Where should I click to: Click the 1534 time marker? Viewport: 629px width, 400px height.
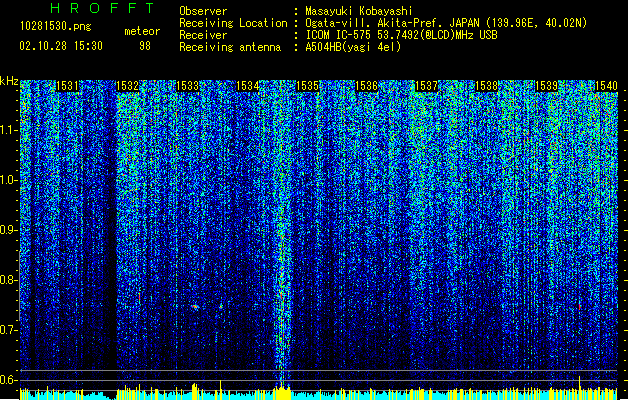[x=248, y=86]
